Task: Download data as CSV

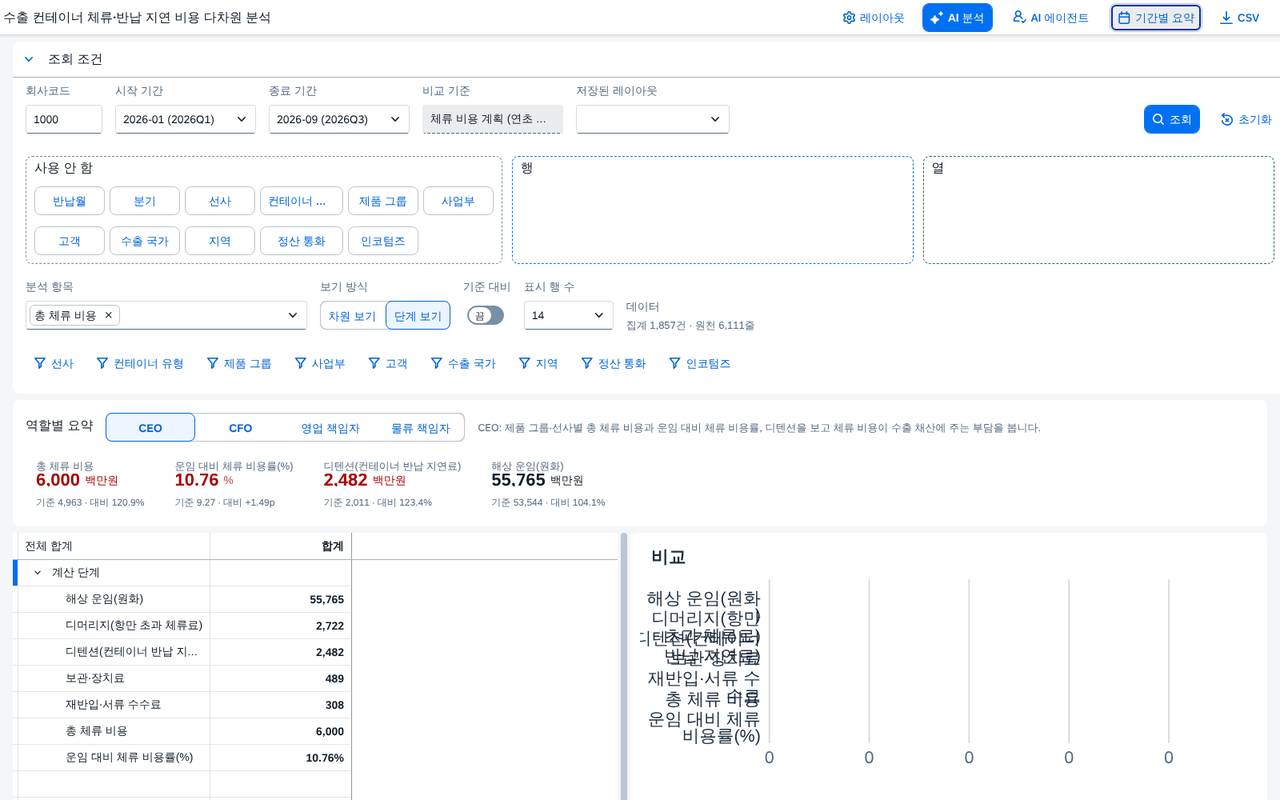Action: click(1240, 18)
